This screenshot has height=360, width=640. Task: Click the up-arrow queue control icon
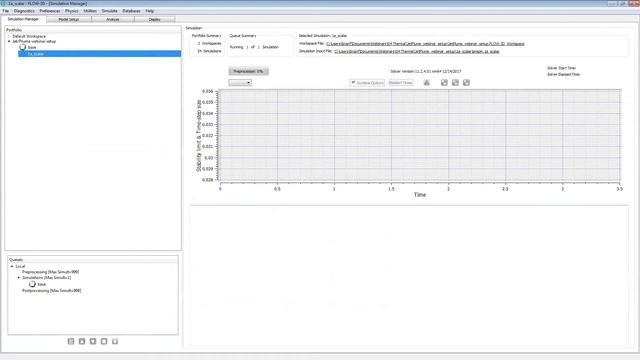click(x=82, y=341)
